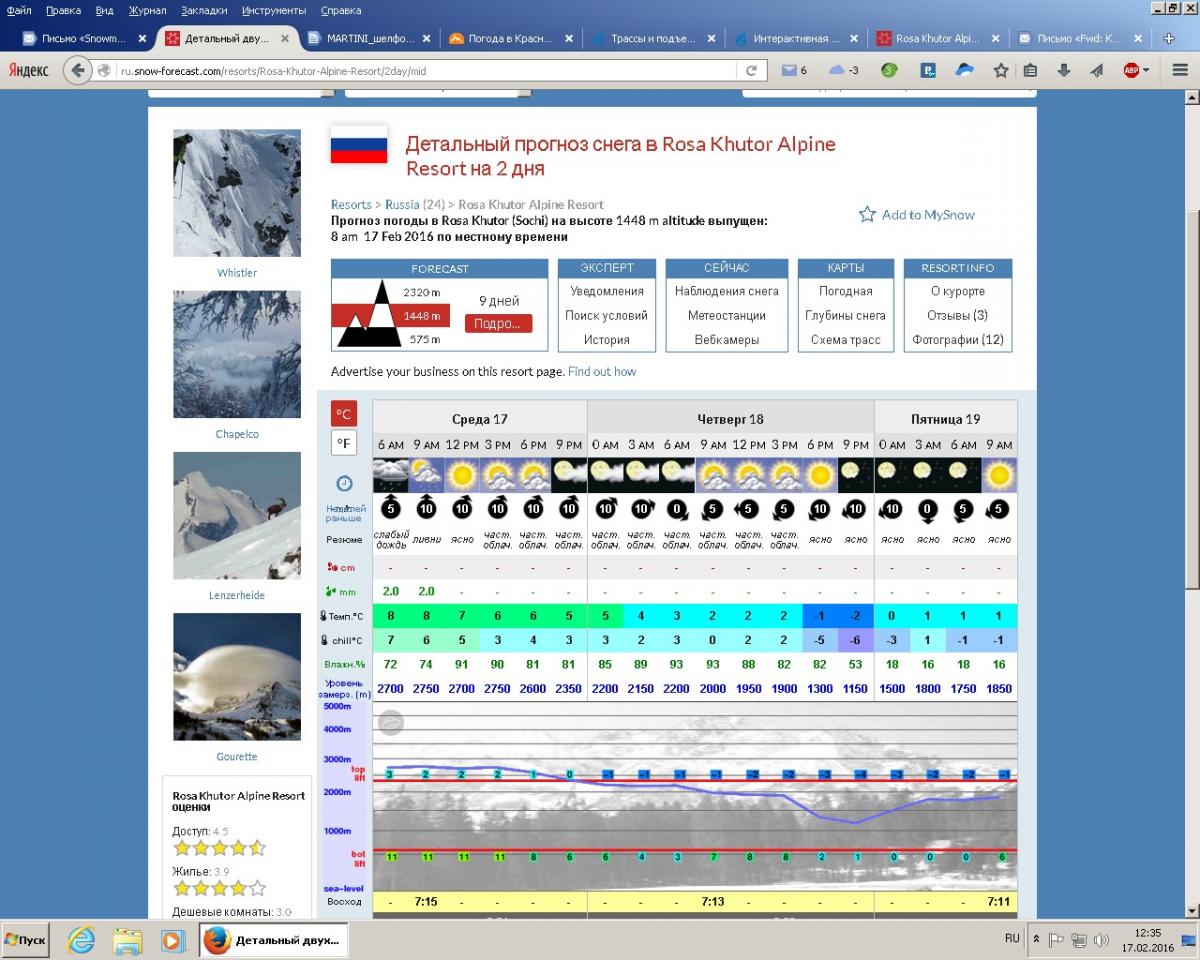Select the 1448 m elevation forecast
The image size is (1200, 960).
[x=421, y=316]
